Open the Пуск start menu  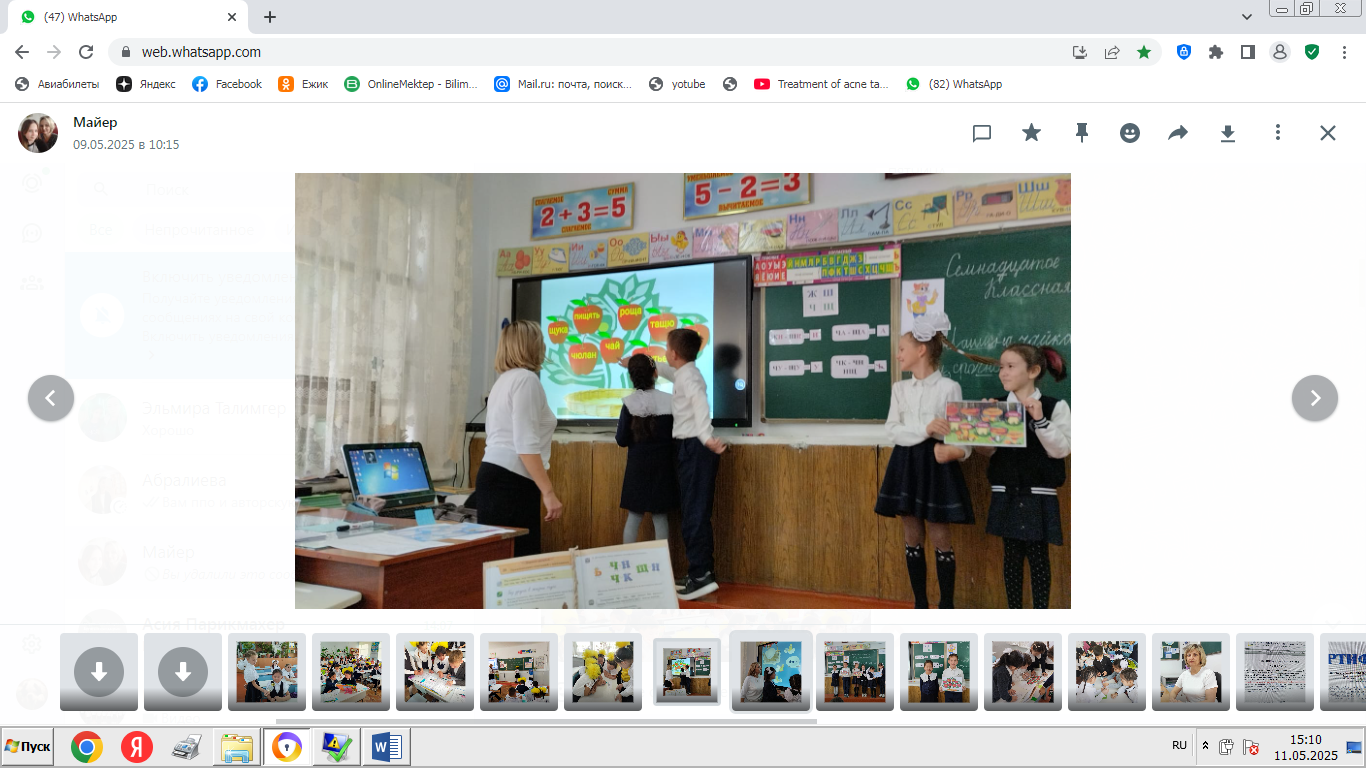[x=29, y=747]
